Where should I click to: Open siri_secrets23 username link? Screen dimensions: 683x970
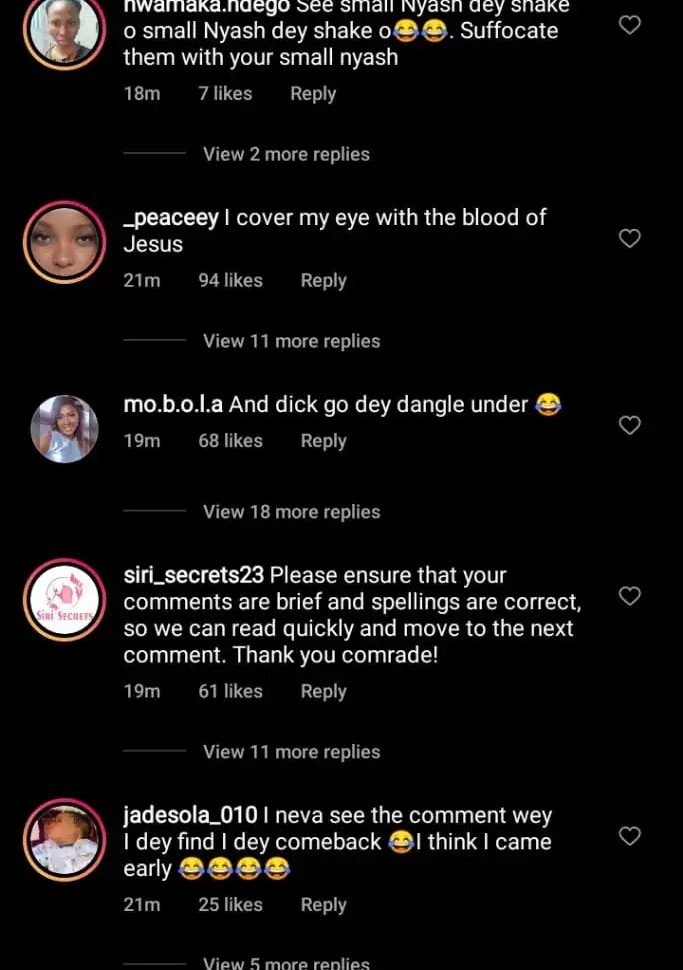pos(193,576)
